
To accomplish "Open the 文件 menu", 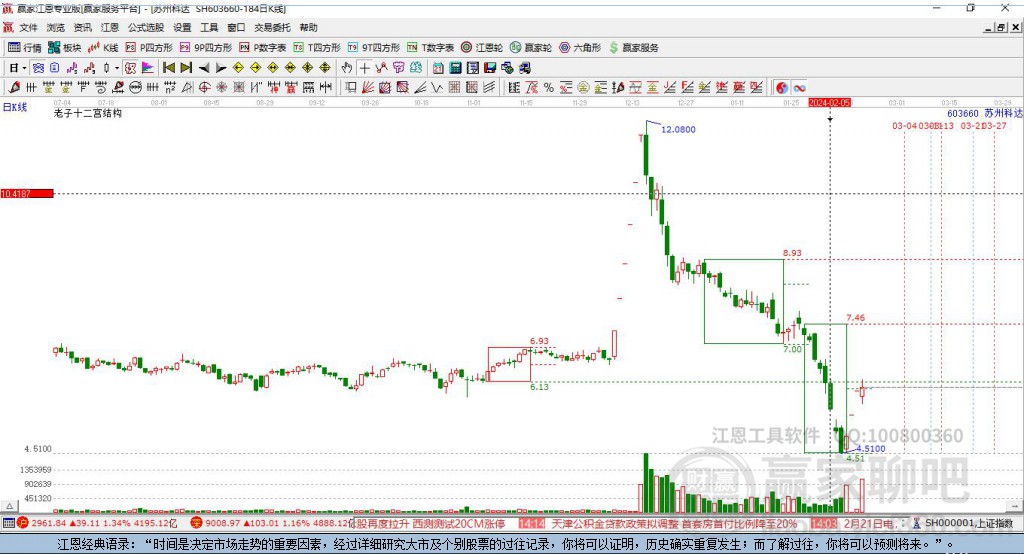I will (x=28, y=27).
